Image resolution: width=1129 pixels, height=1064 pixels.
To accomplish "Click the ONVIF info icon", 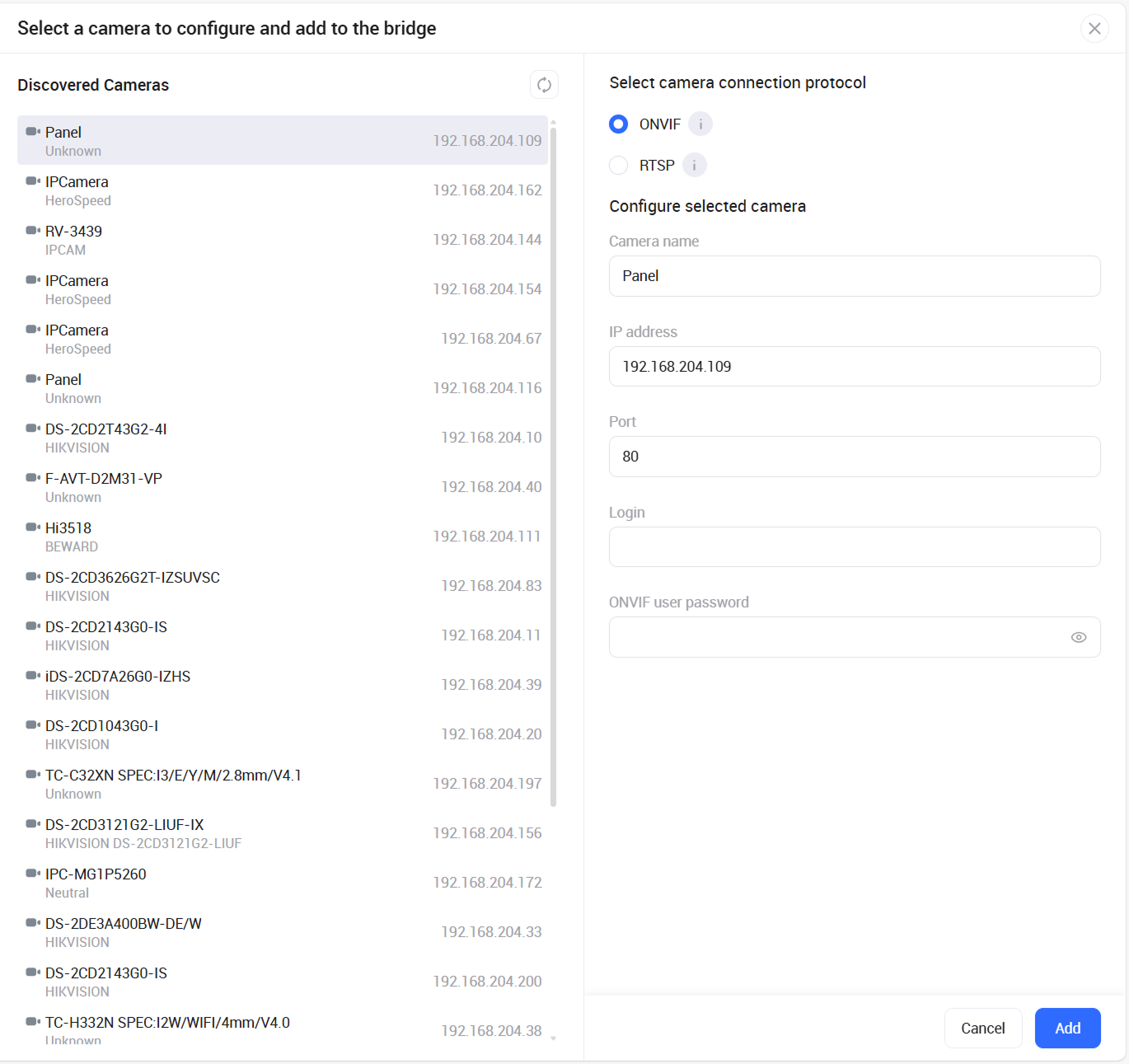I will [700, 124].
